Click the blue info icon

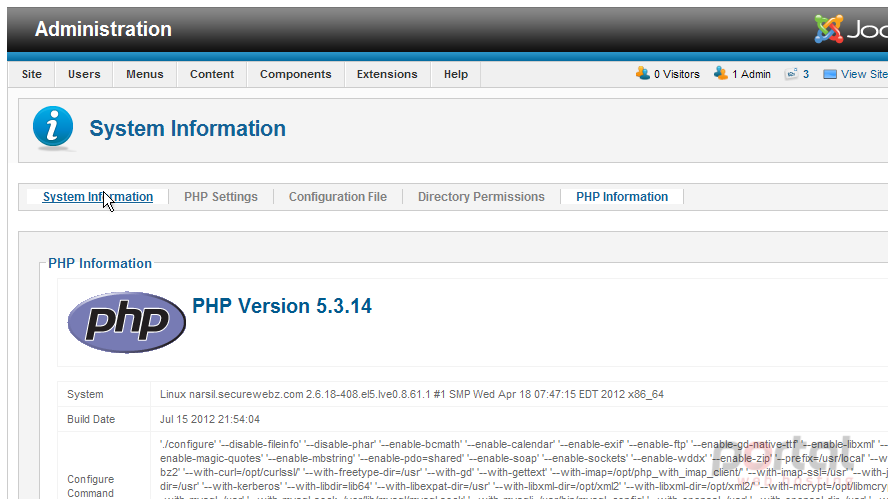(x=53, y=127)
